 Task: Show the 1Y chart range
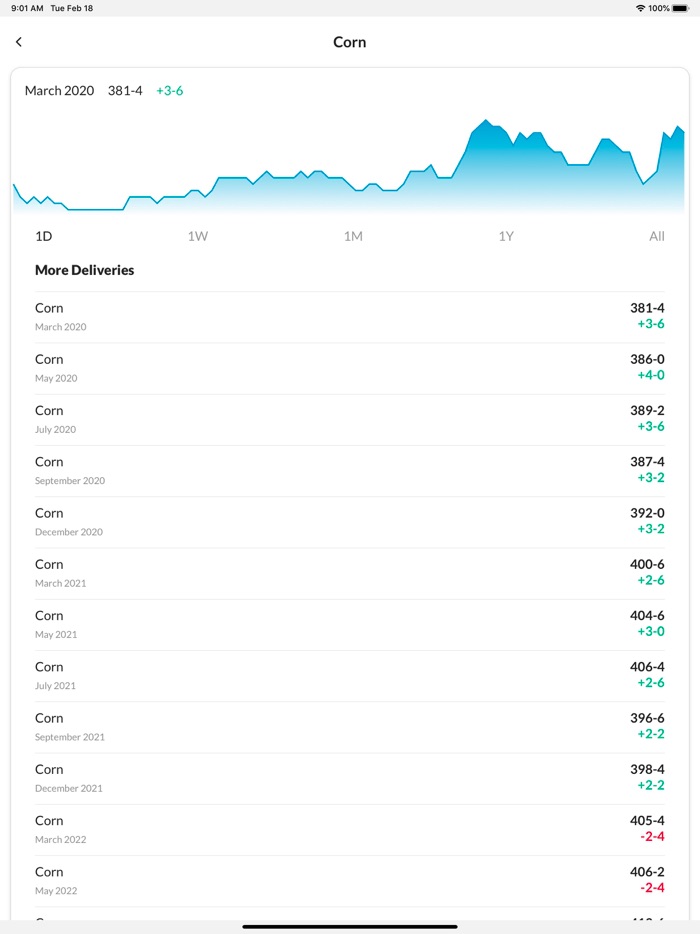(506, 237)
